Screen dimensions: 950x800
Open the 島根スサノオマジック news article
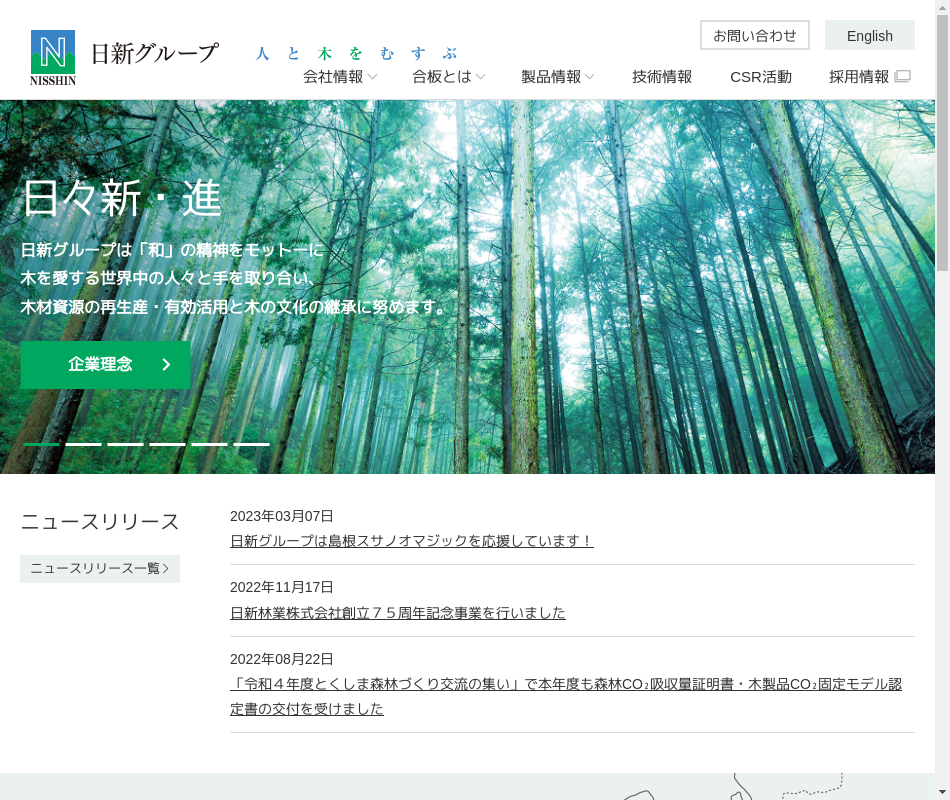pyautogui.click(x=411, y=541)
